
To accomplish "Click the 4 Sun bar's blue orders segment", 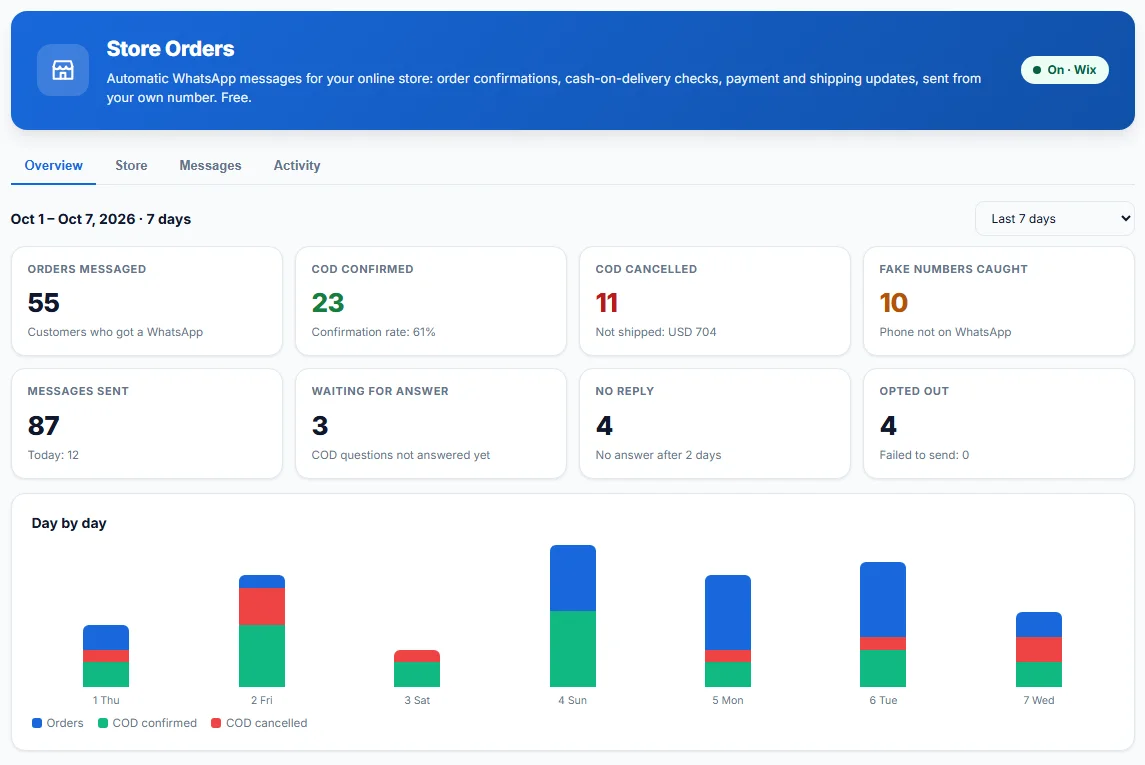I will pyautogui.click(x=572, y=577).
